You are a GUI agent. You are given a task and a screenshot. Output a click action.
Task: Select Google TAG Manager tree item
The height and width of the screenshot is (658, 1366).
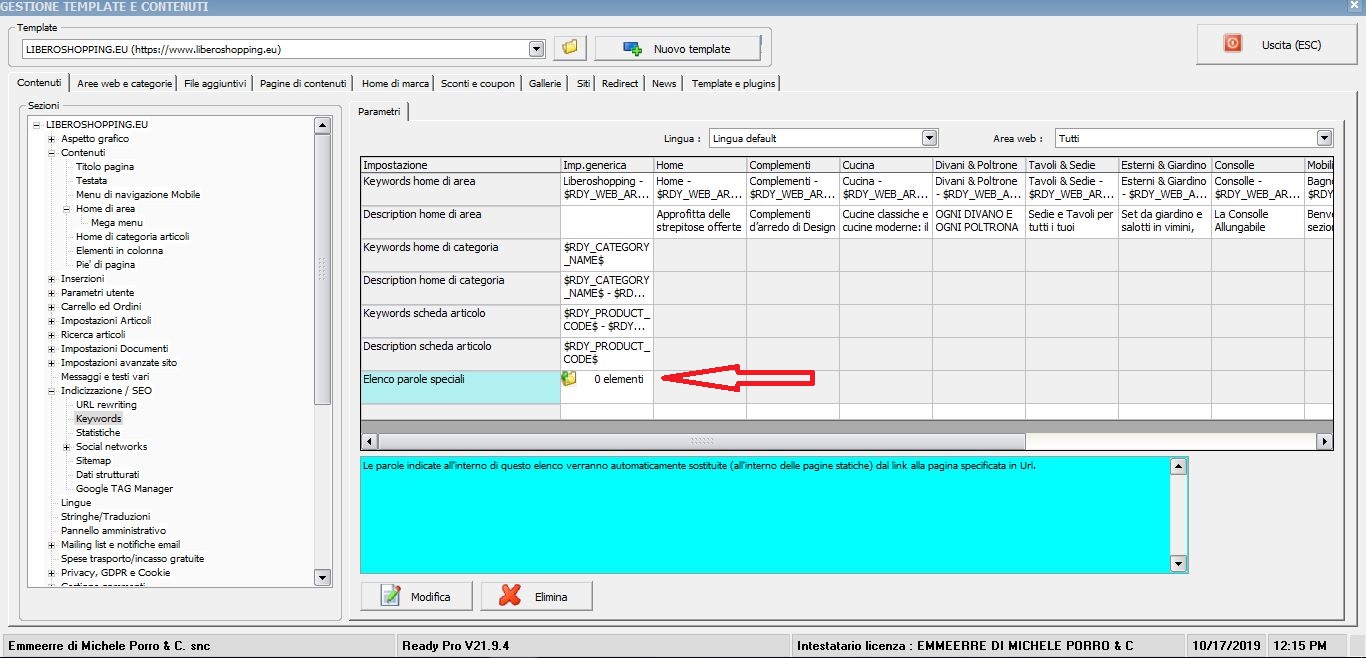(x=124, y=489)
